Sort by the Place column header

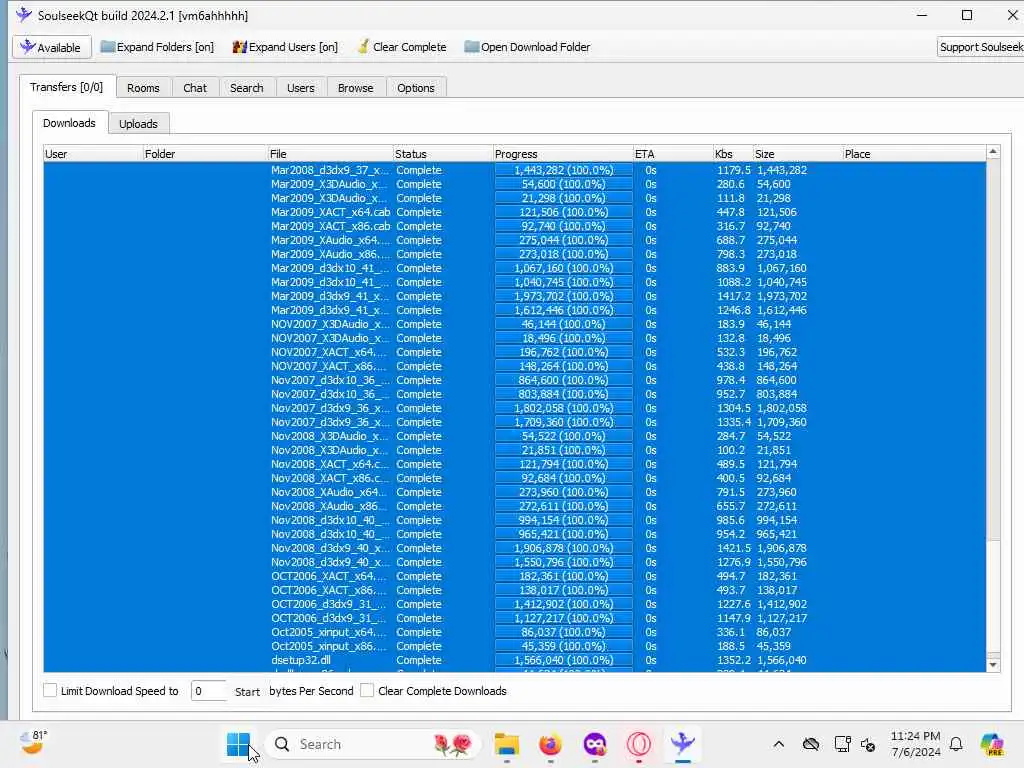point(914,154)
